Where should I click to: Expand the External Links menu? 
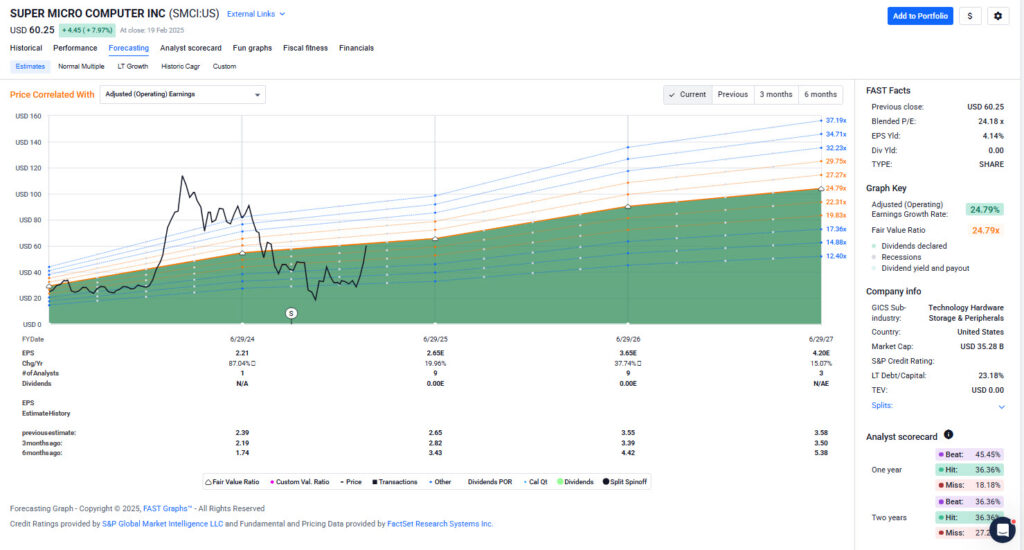[256, 14]
